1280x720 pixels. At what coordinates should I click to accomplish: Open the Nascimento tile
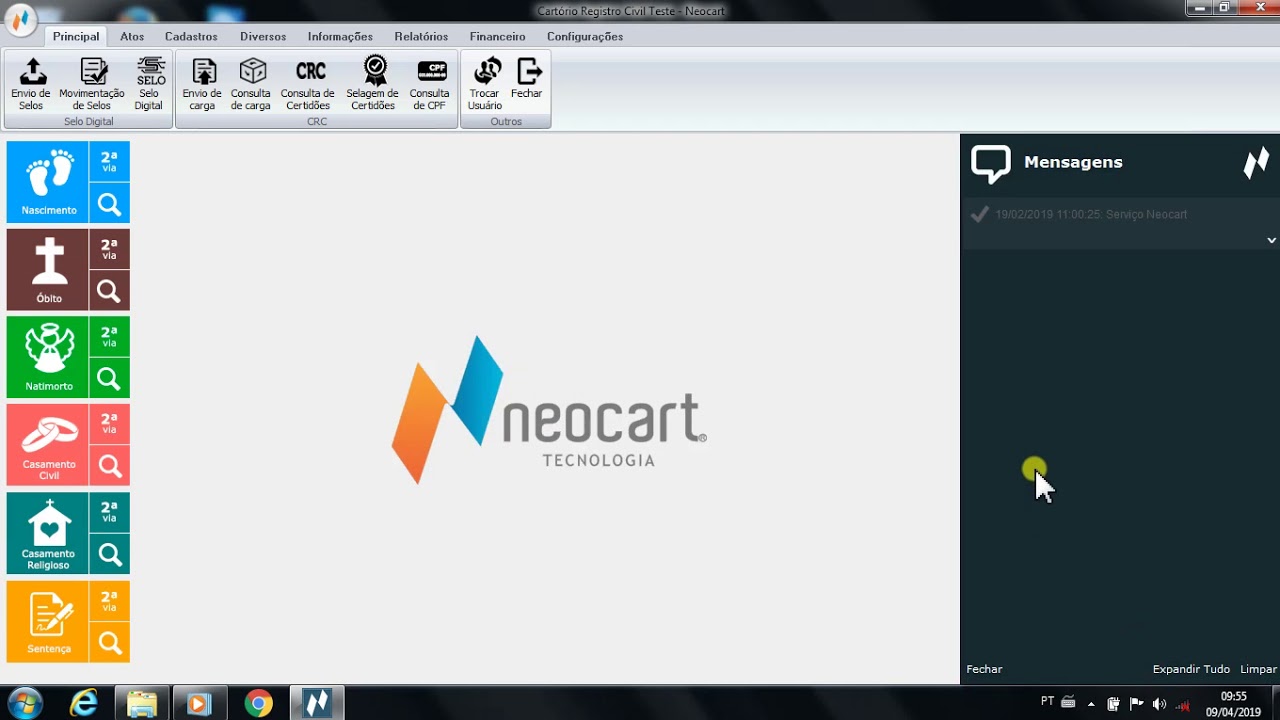[x=48, y=182]
